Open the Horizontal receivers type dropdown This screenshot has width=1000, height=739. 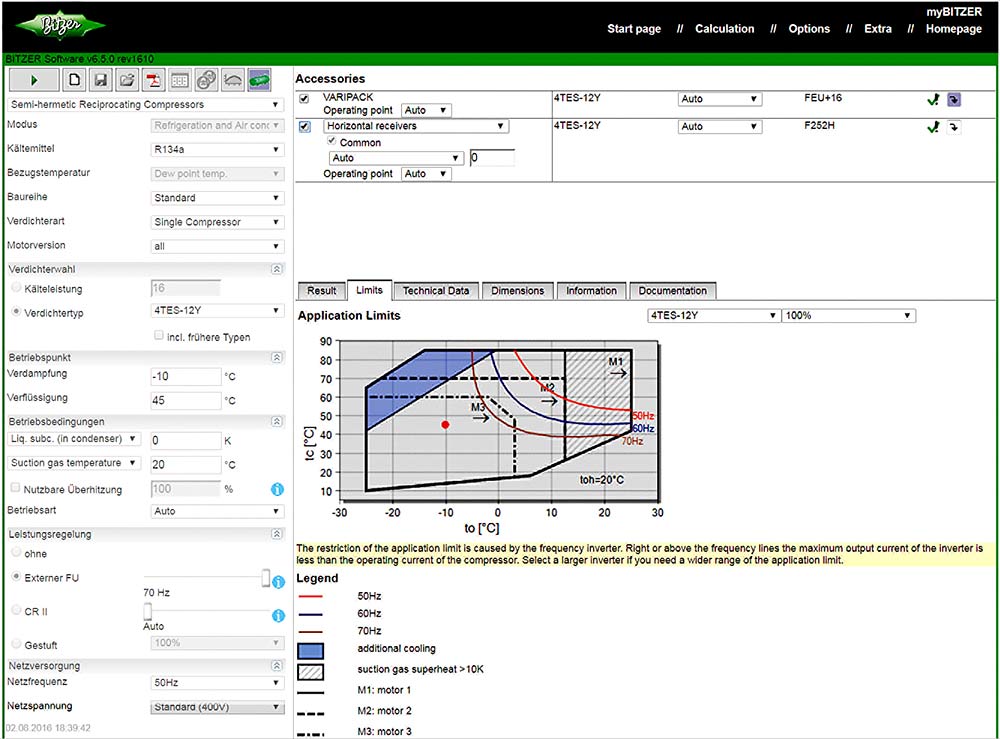pyautogui.click(x=416, y=126)
